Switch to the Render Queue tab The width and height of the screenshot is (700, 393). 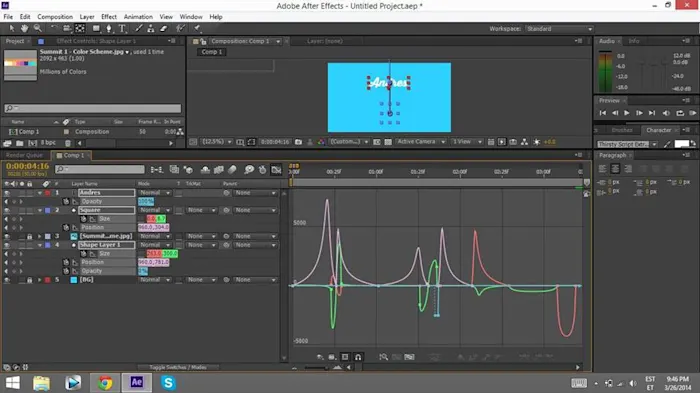pyautogui.click(x=25, y=155)
